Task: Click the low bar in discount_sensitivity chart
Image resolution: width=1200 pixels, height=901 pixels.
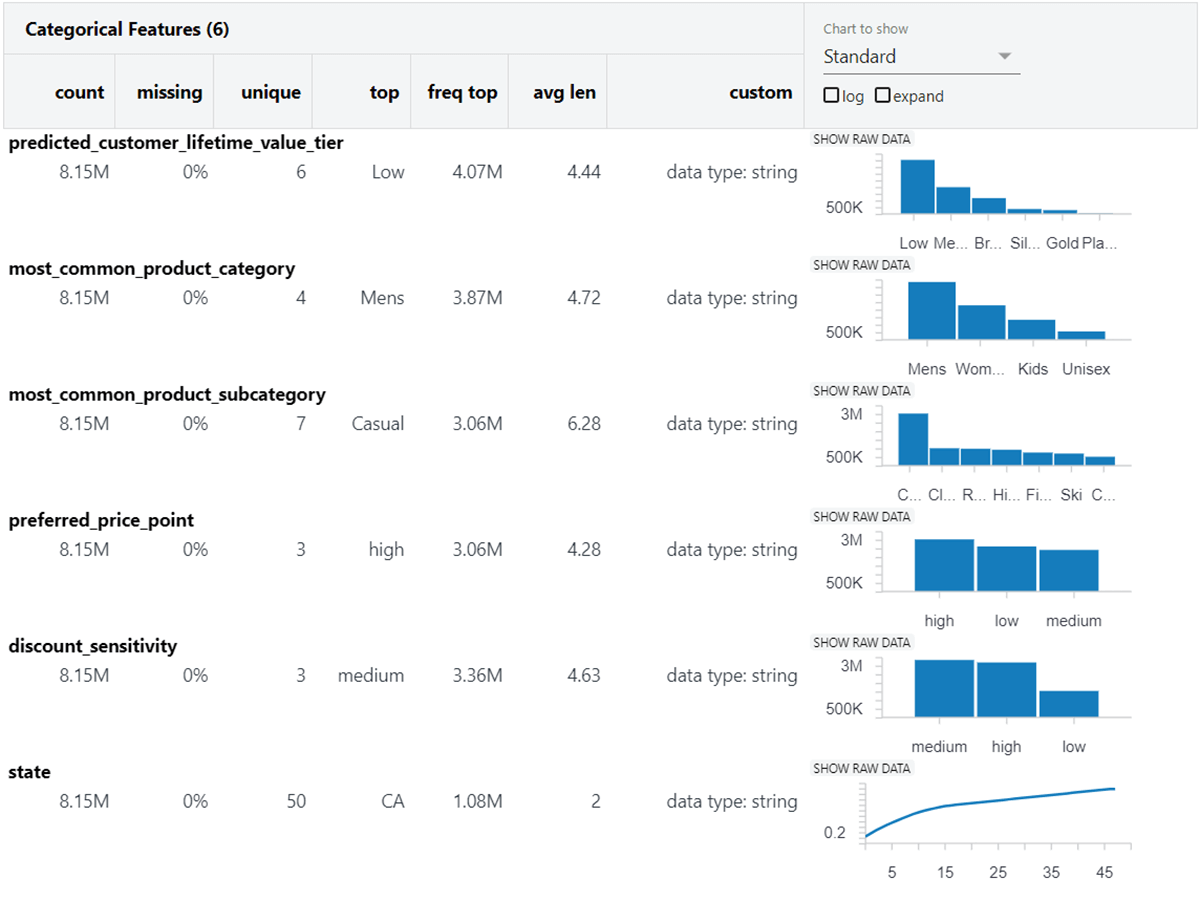Action: click(x=1068, y=704)
